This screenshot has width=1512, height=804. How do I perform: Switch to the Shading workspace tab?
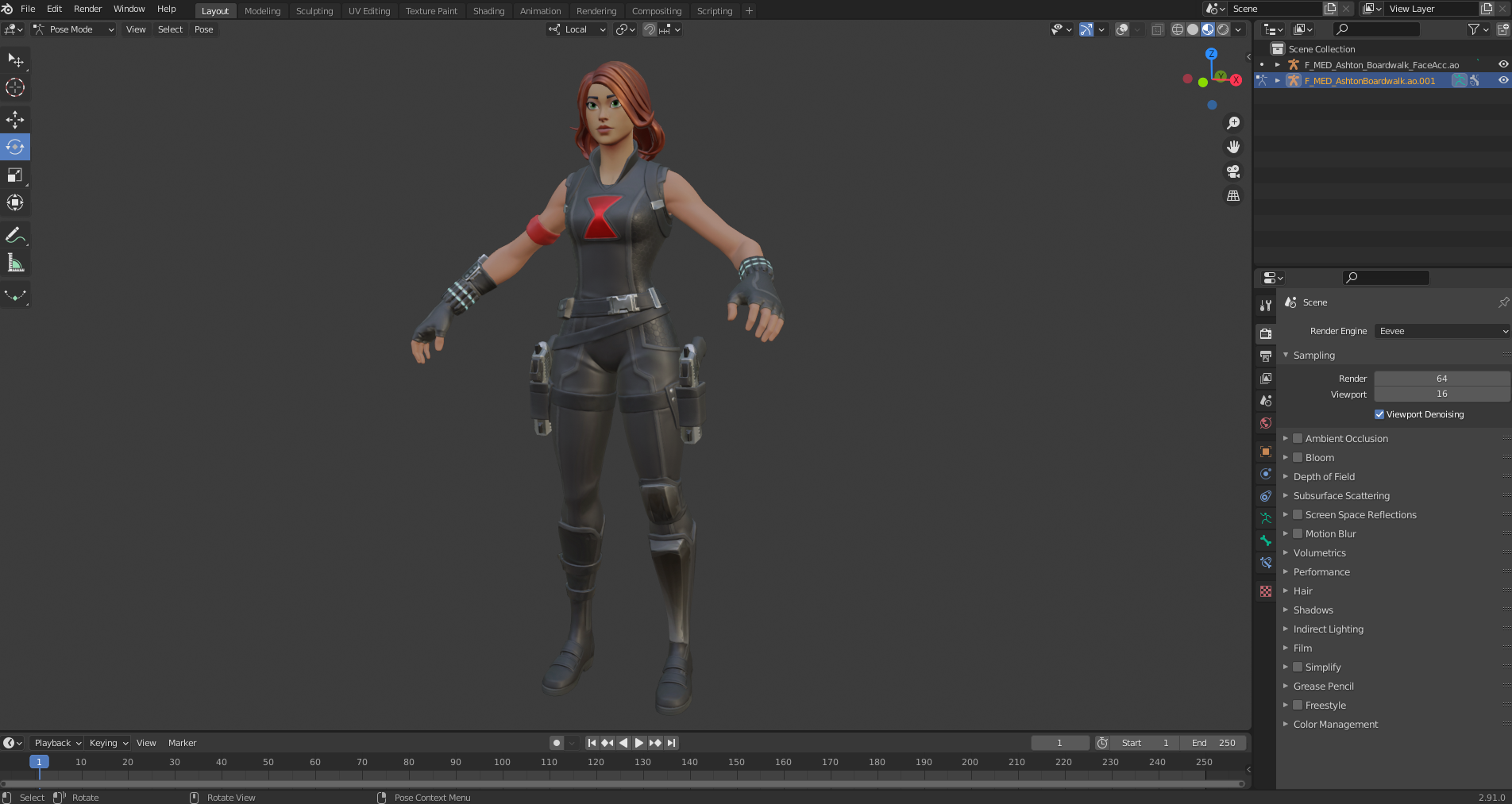(488, 11)
